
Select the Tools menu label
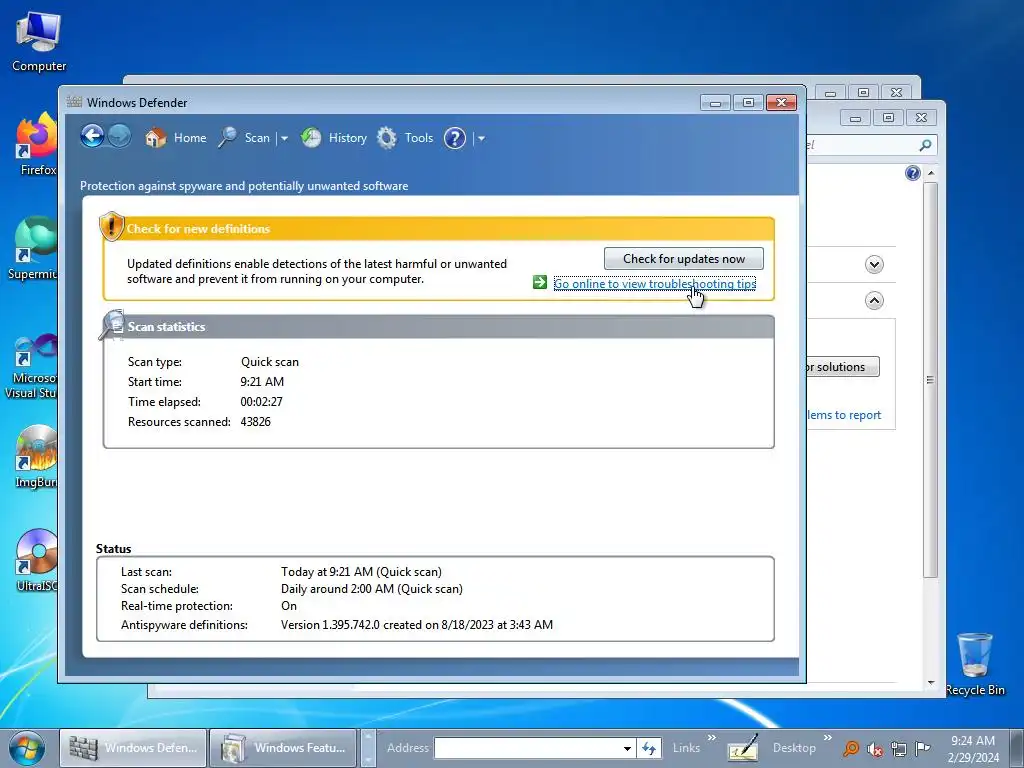point(419,138)
